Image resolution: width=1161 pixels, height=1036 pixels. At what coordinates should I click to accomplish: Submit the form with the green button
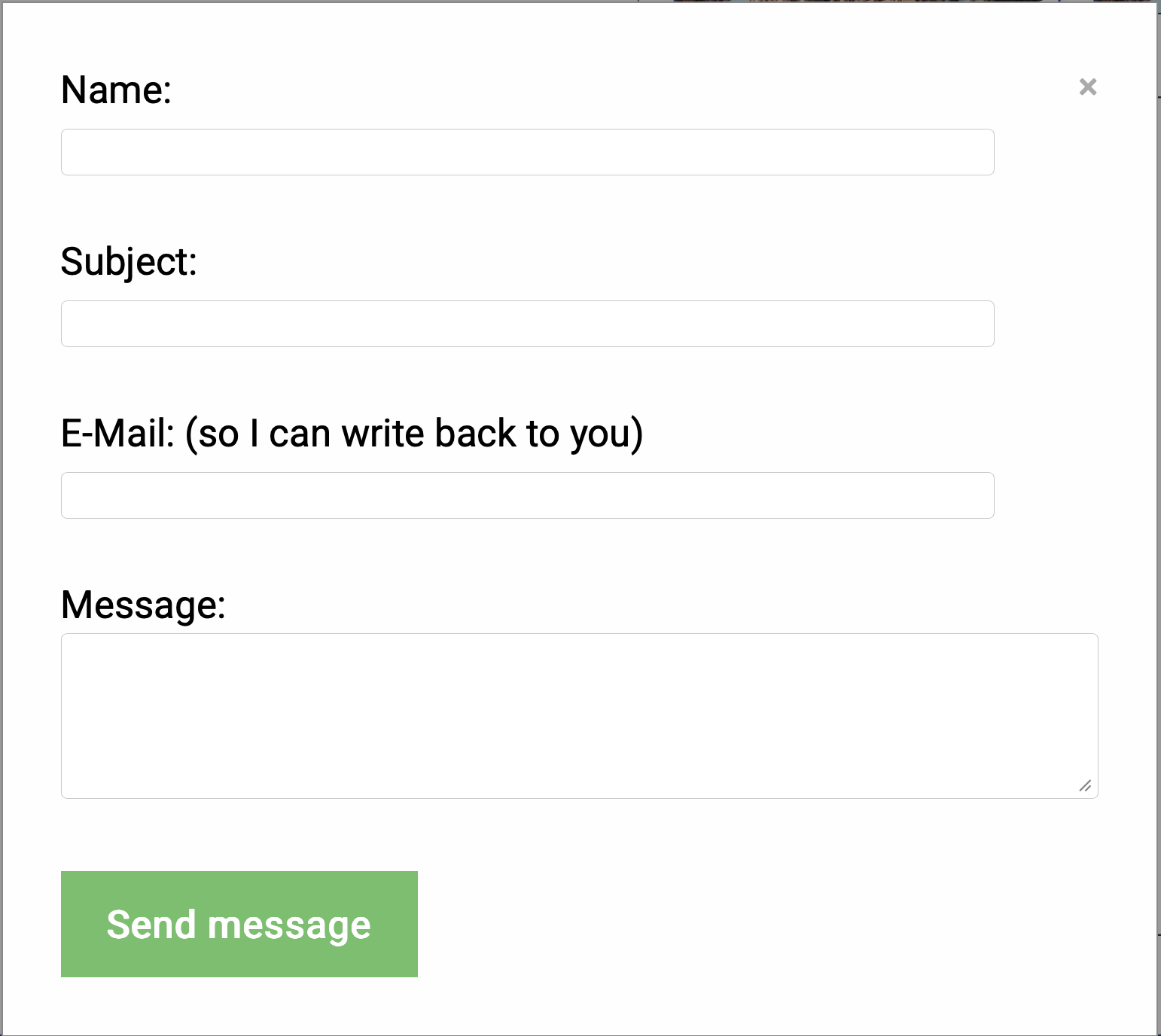(239, 924)
